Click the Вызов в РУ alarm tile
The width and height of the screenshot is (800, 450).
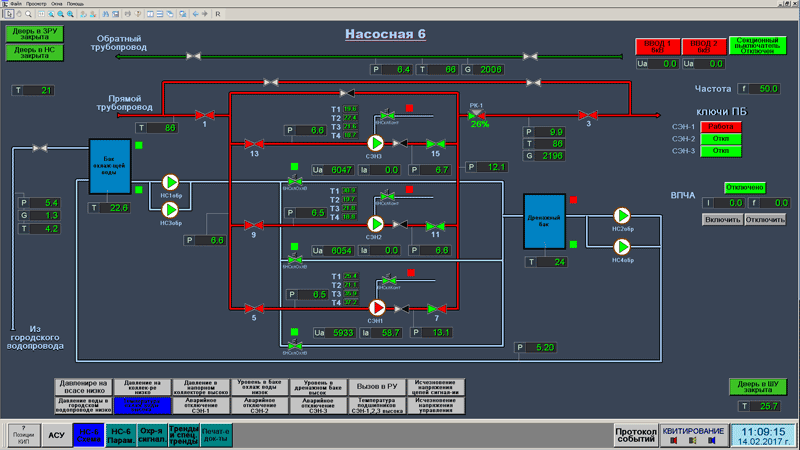[377, 387]
